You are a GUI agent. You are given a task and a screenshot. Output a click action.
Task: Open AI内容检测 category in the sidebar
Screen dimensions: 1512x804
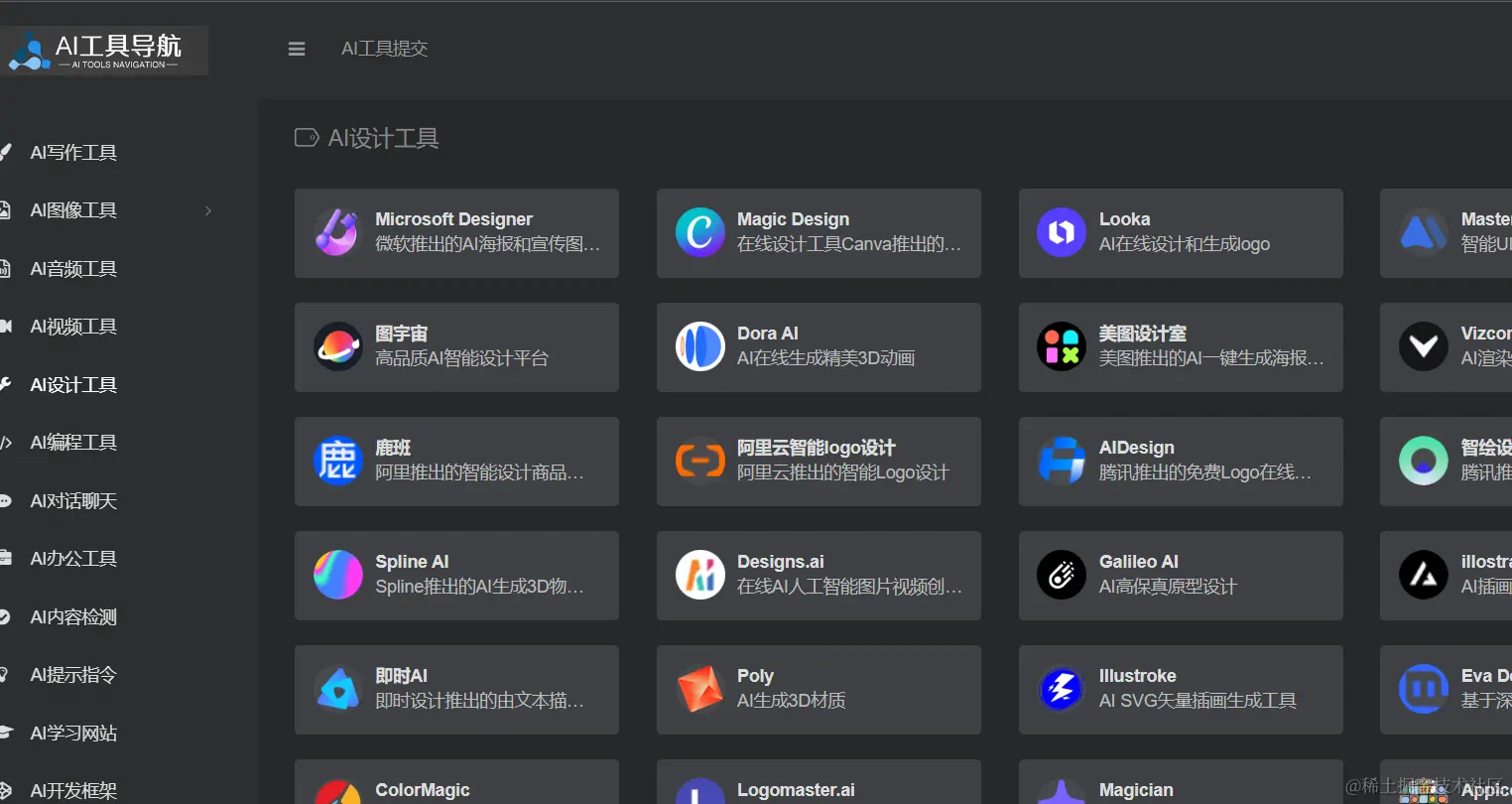pyautogui.click(x=73, y=616)
